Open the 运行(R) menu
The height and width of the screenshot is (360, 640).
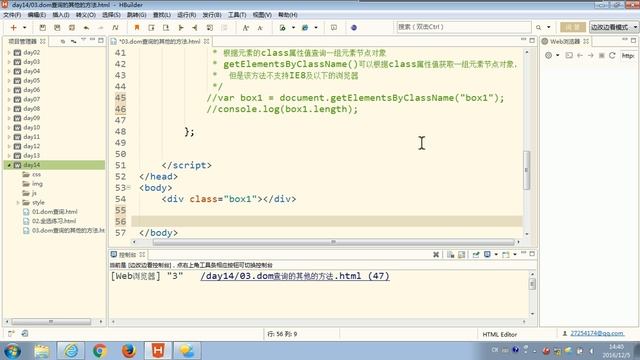[187, 15]
